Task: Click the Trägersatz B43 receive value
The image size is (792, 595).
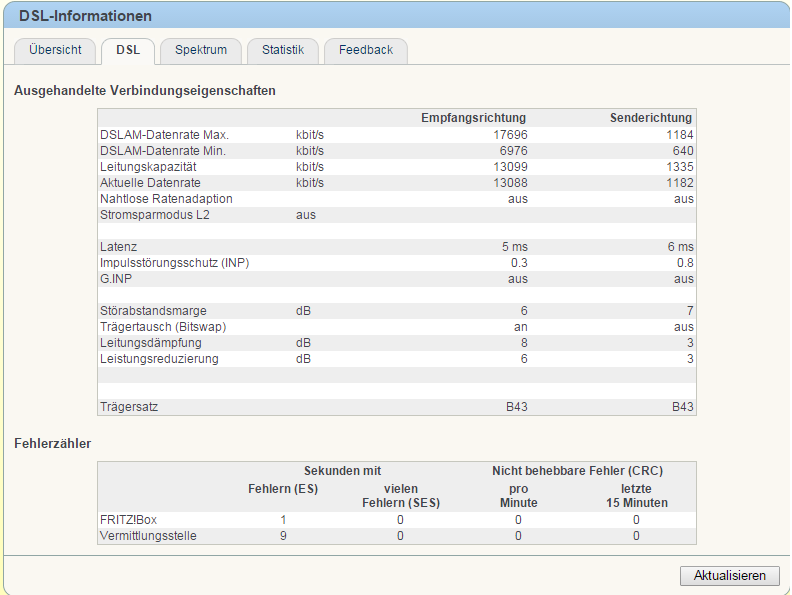Action: pos(517,407)
